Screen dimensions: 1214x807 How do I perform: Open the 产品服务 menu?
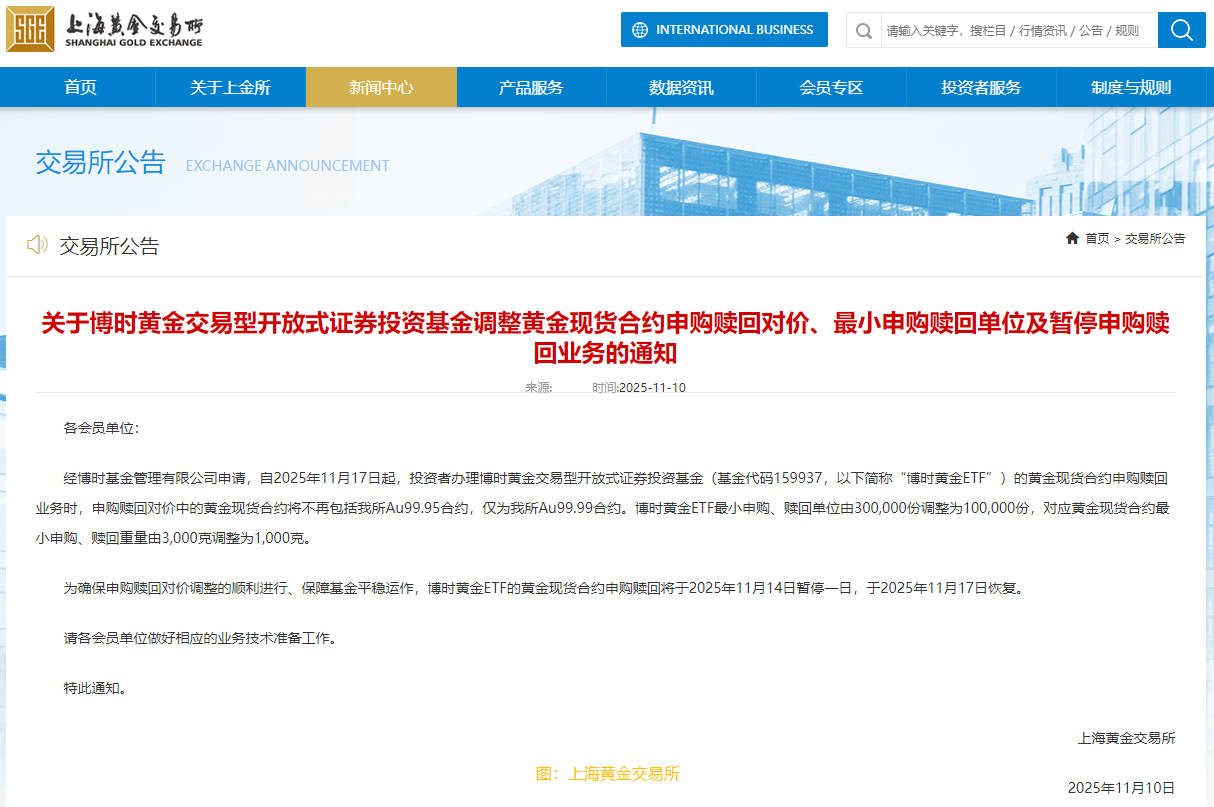click(x=531, y=87)
